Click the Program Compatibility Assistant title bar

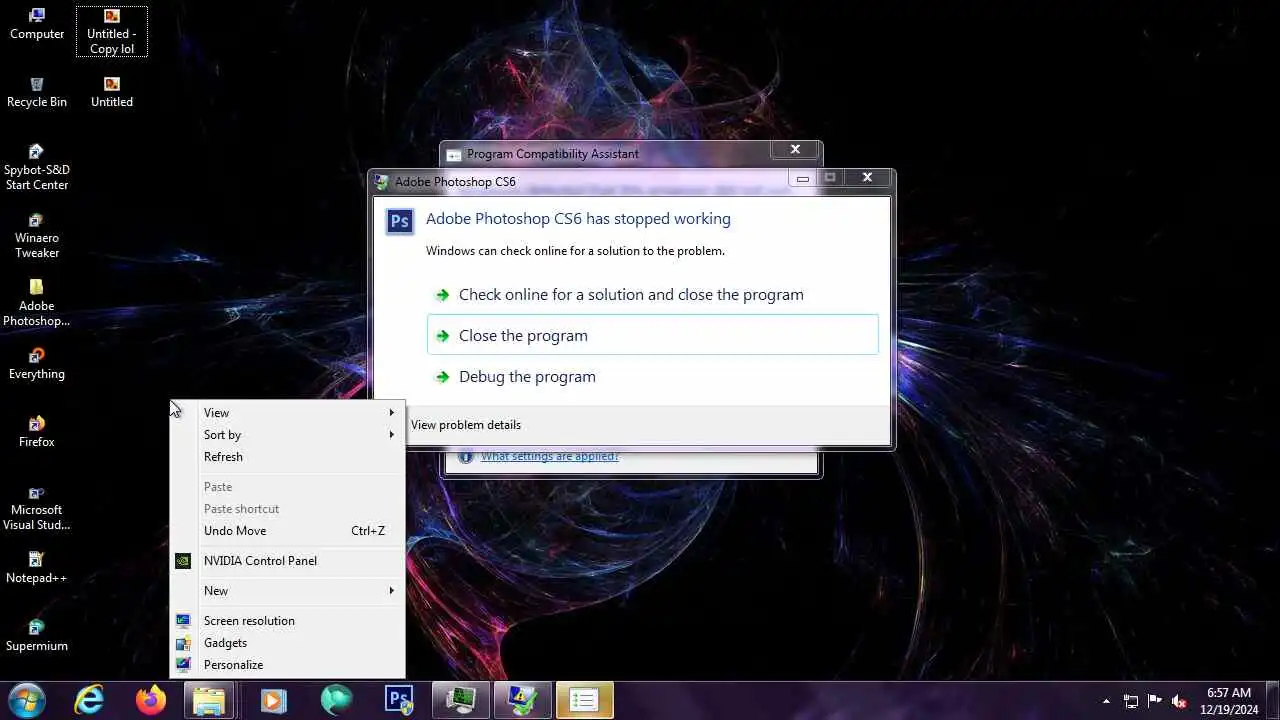pos(605,154)
